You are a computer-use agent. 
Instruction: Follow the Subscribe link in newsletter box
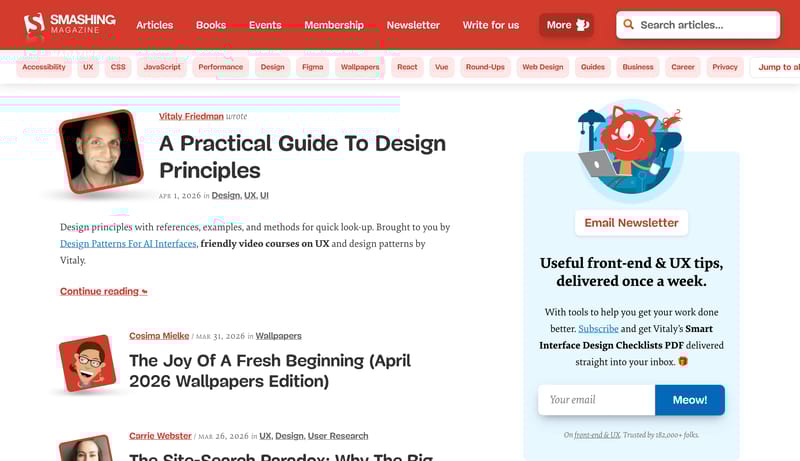598,329
